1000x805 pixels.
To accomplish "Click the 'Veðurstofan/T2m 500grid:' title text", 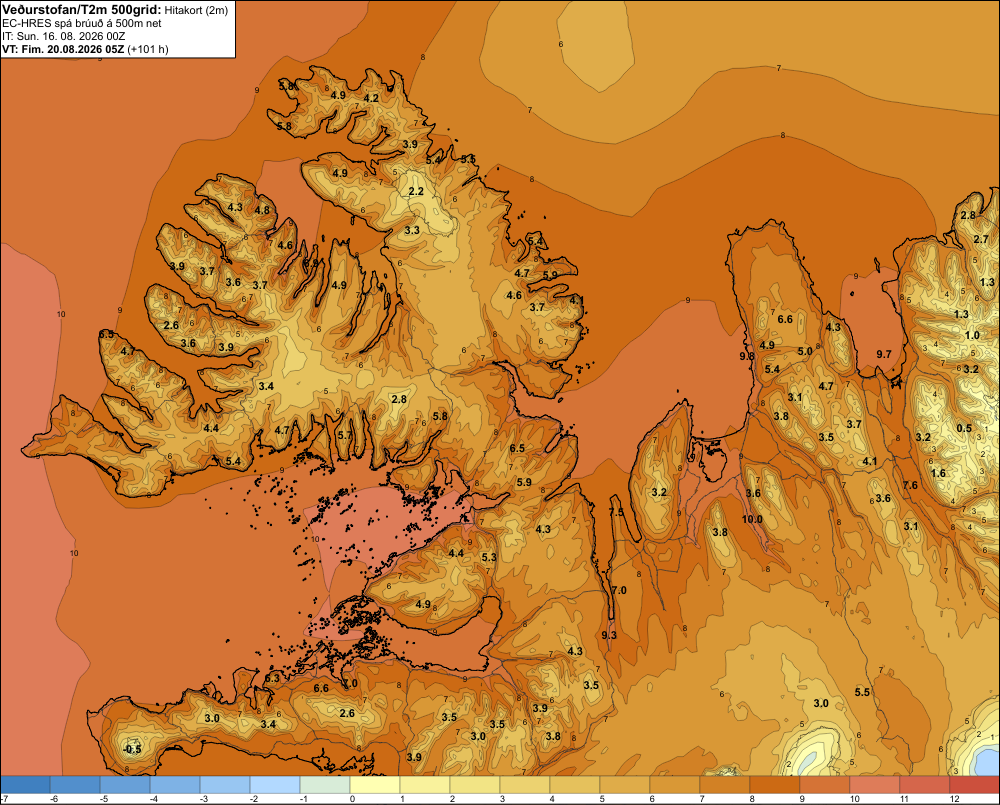I will click(x=82, y=10).
